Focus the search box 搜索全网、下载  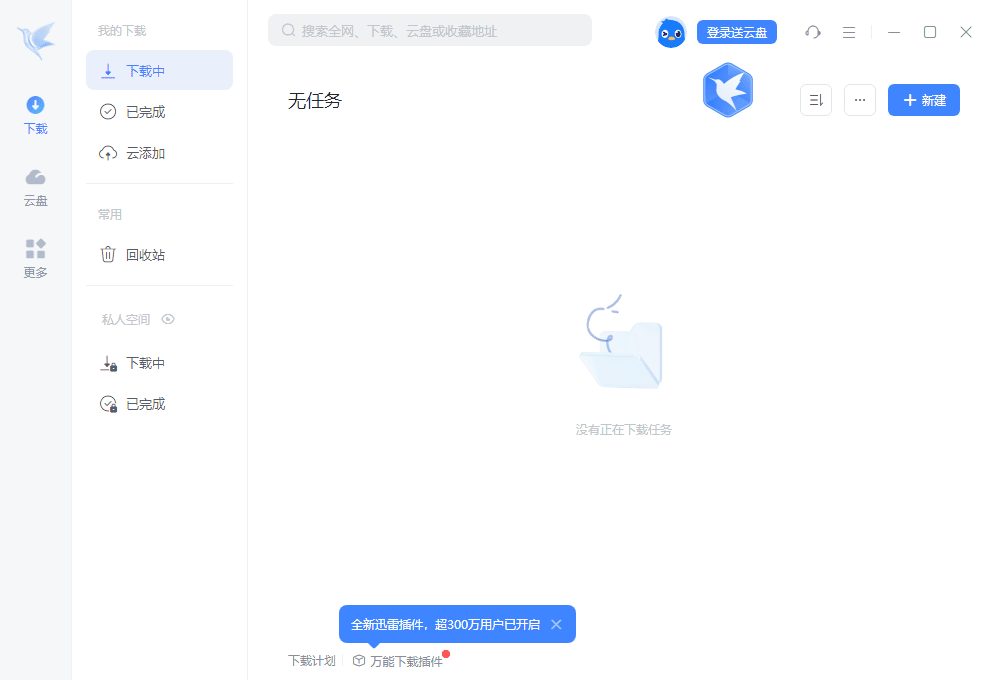[x=430, y=31]
